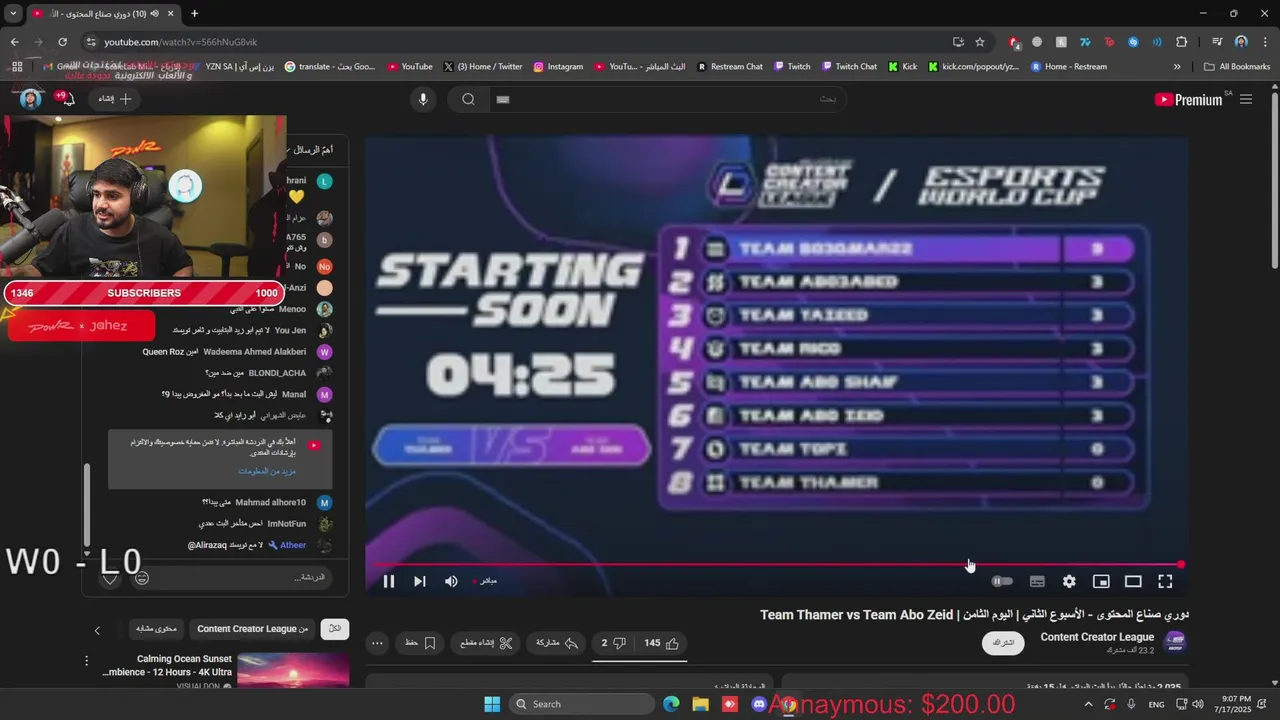Viewport: 1280px width, 720px height.
Task: Expand Top chat mode dropdown
Action: [x=311, y=150]
